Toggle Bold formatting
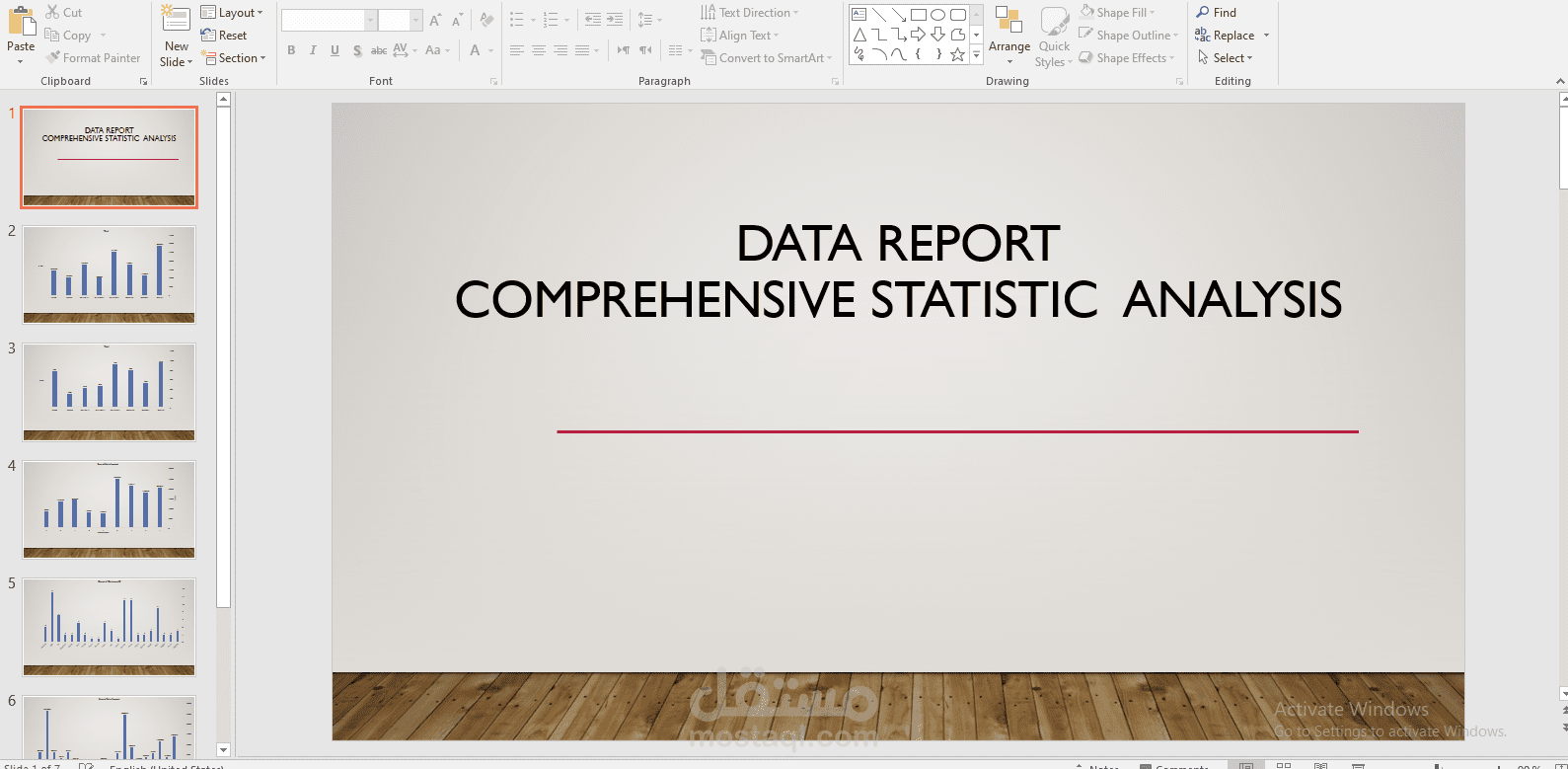This screenshot has height=769, width=1568. point(291,50)
